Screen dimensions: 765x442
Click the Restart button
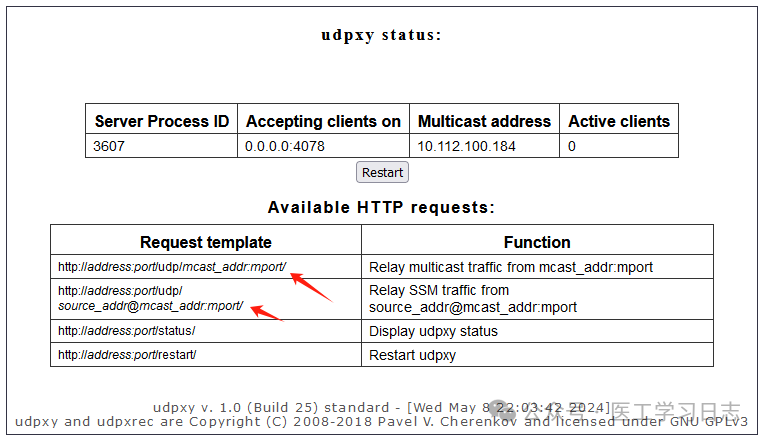pos(382,172)
